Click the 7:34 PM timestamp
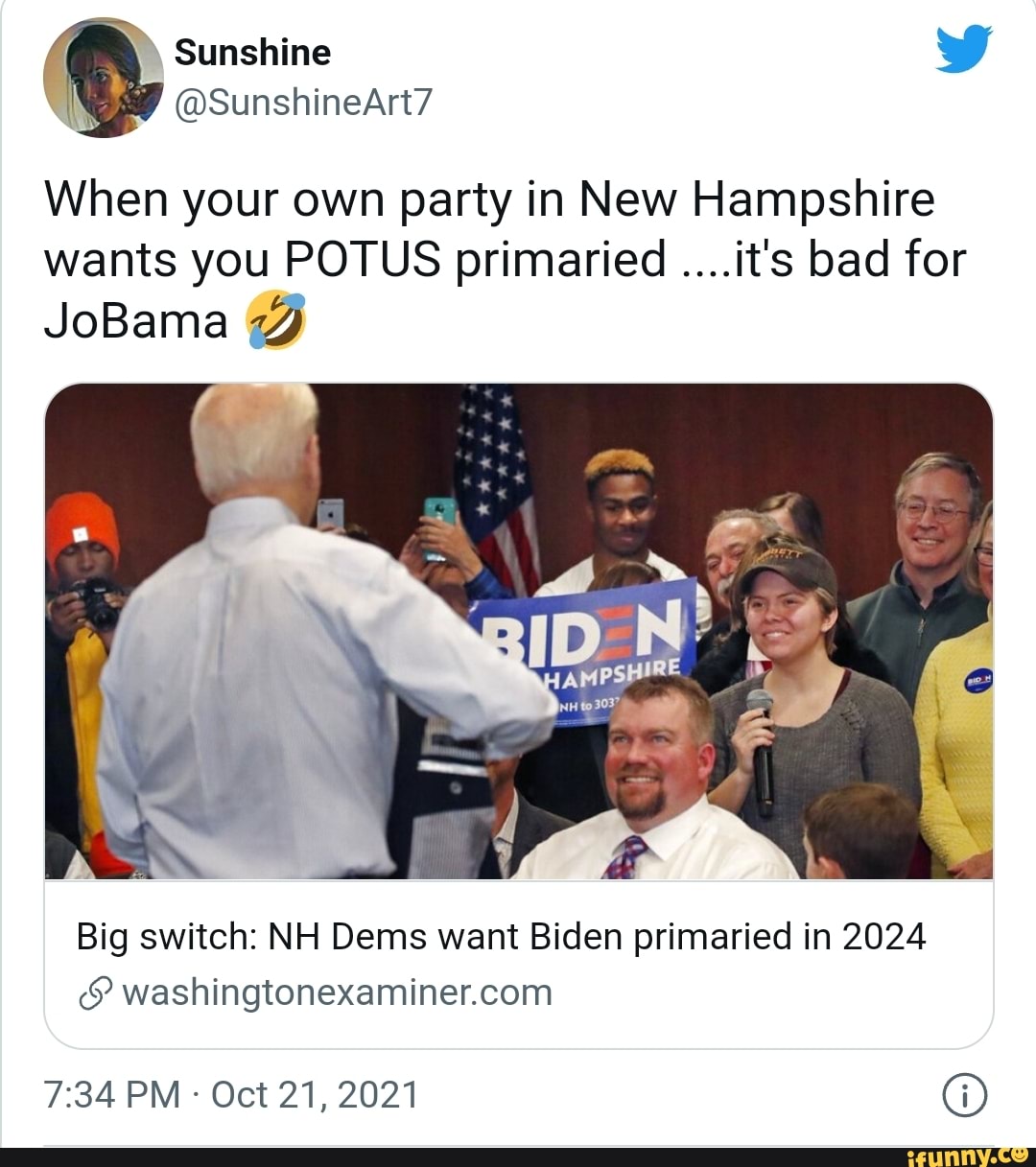1036x1167 pixels. 111,1094
